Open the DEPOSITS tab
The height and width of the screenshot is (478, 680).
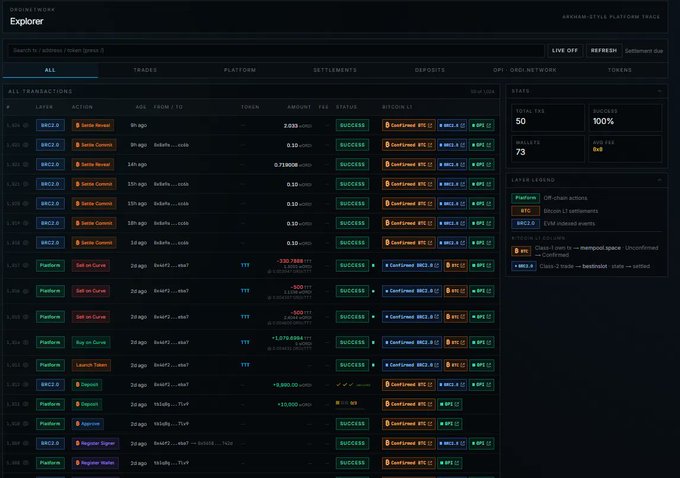430,70
